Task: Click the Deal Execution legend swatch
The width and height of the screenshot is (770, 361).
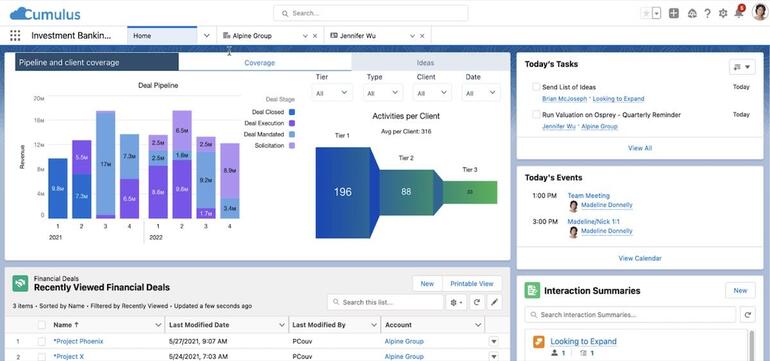Action: coord(292,123)
